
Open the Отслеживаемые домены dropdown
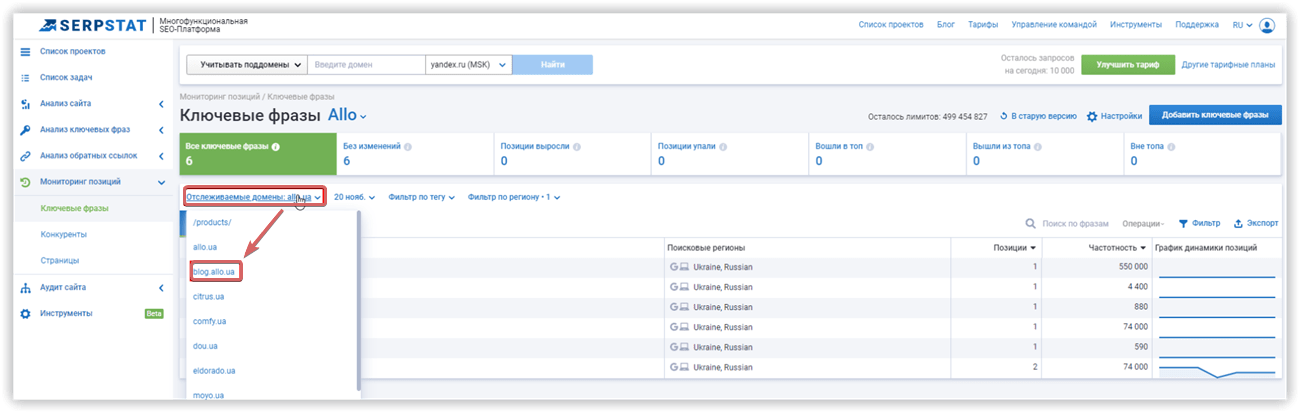(x=253, y=197)
